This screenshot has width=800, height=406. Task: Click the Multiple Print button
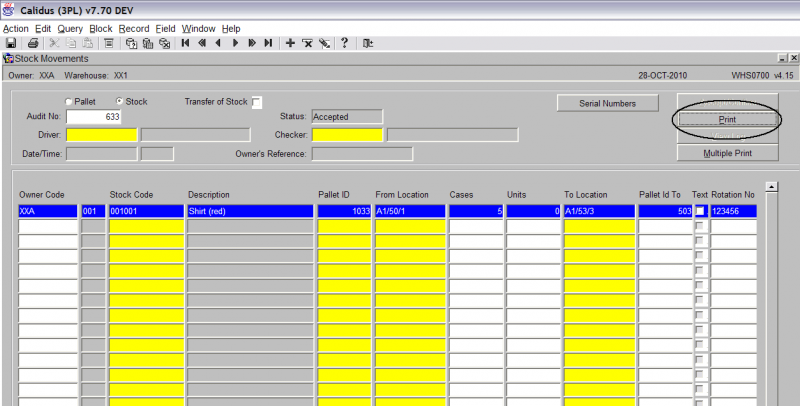728,153
